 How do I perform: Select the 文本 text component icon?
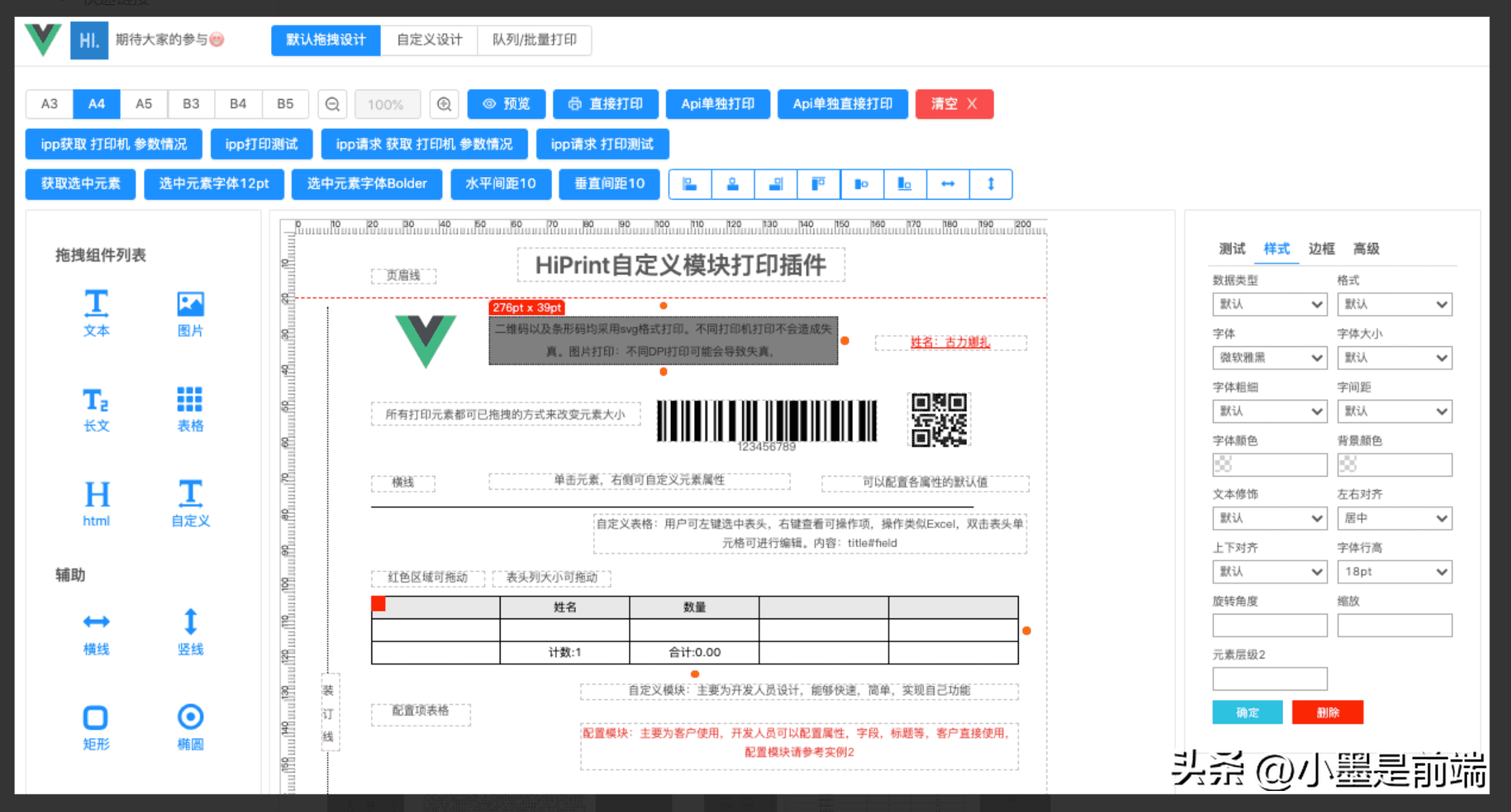pos(96,303)
